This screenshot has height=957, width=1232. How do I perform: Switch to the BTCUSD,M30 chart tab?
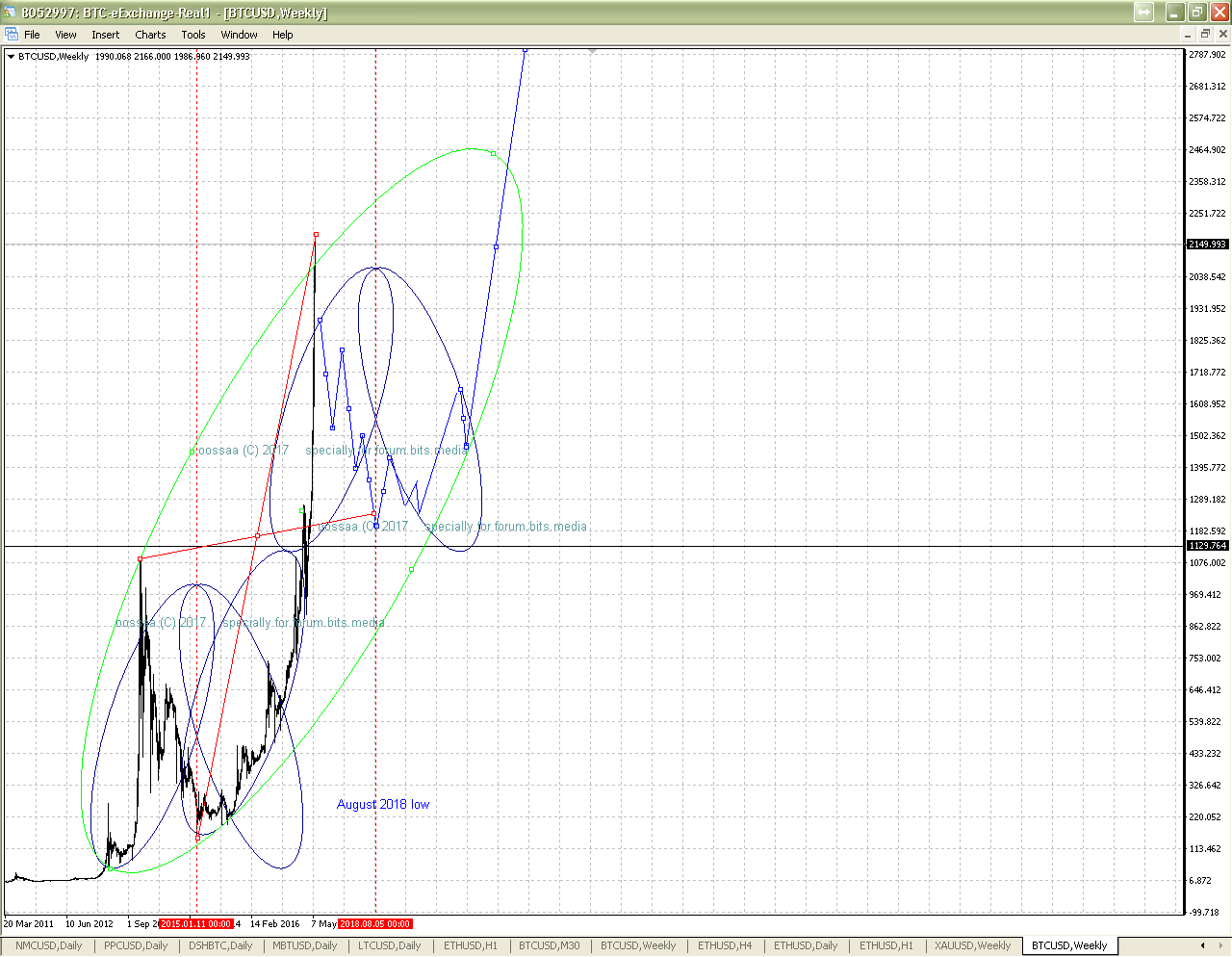(x=550, y=945)
